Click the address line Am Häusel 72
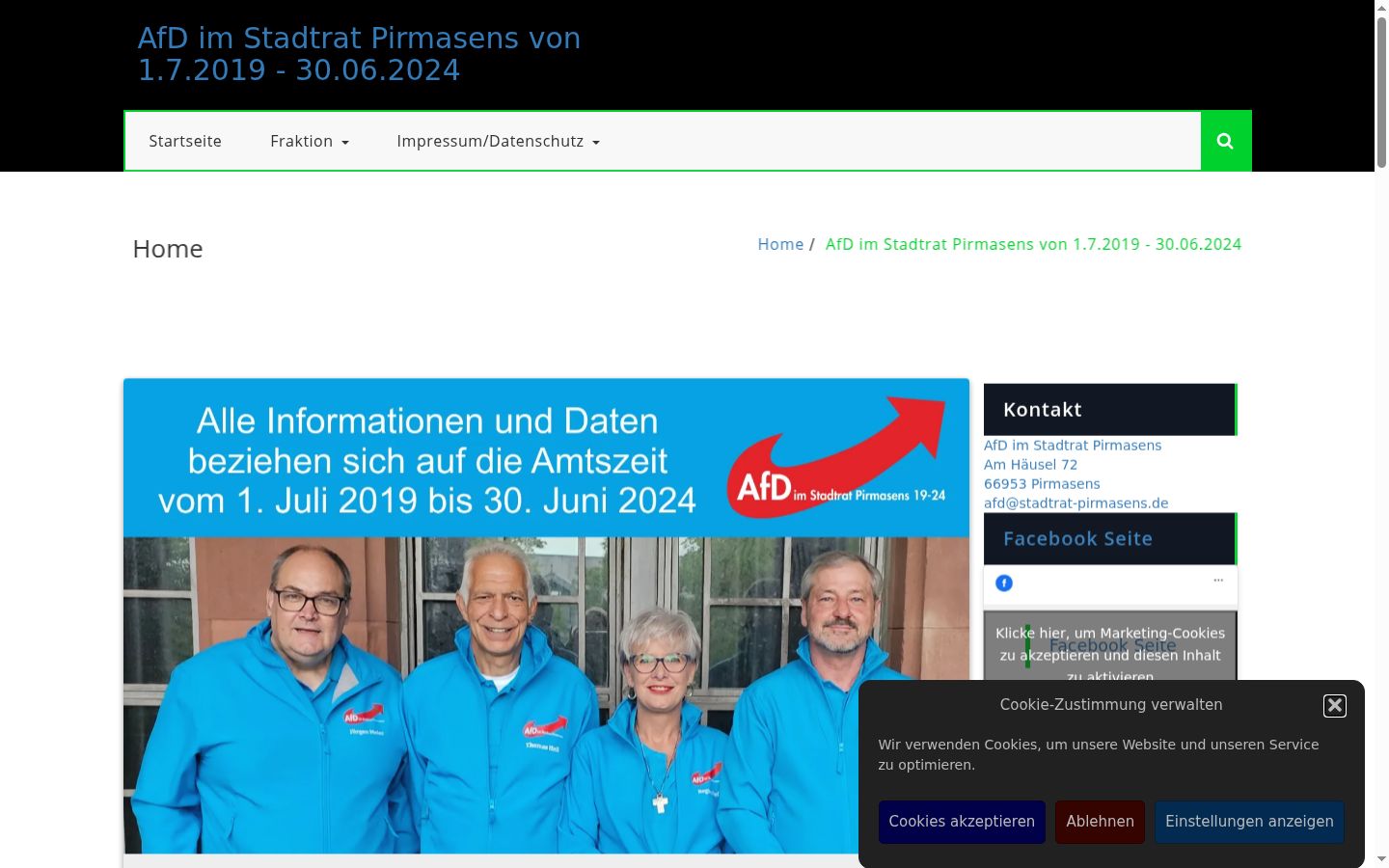 (1030, 464)
